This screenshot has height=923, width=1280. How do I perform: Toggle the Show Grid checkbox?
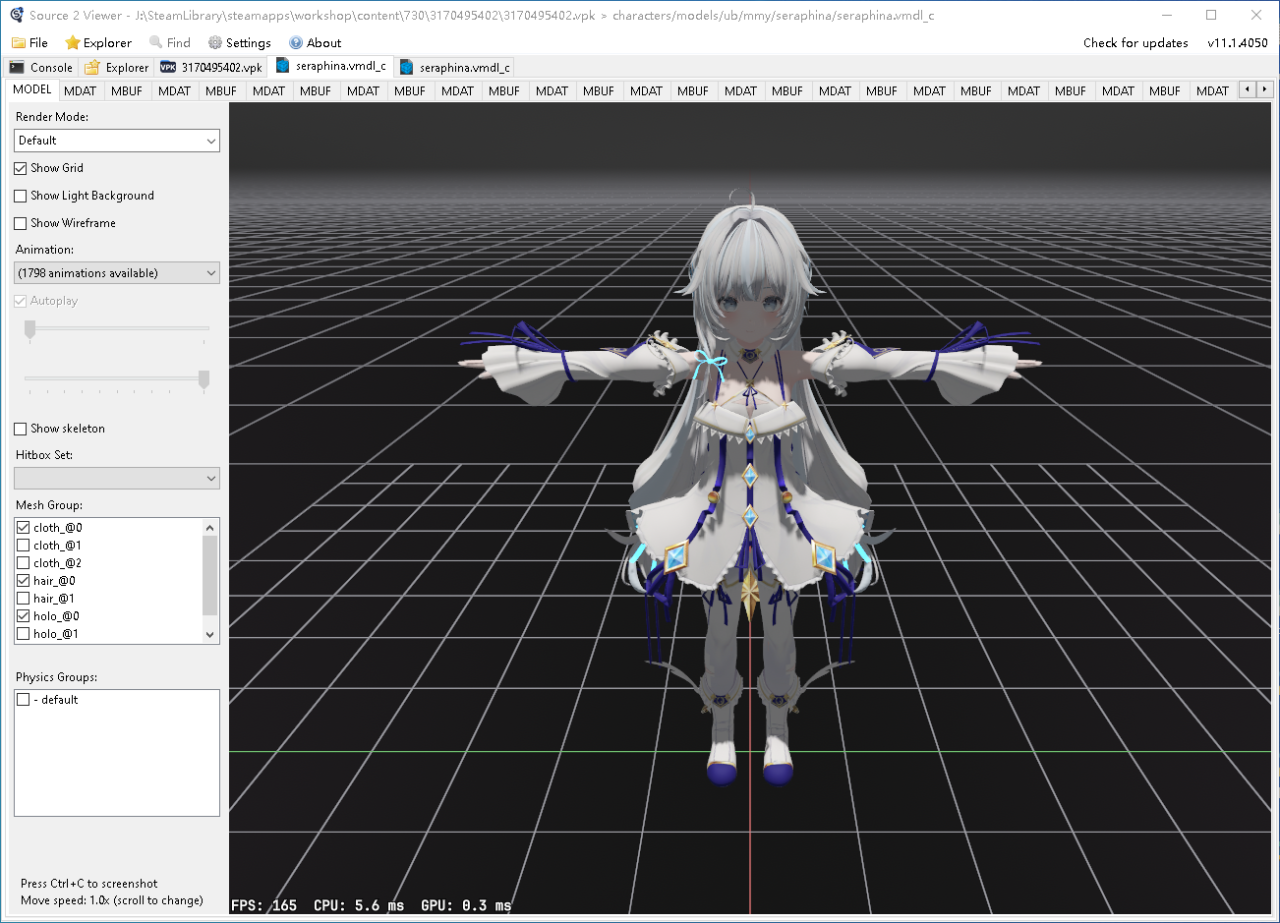point(20,168)
